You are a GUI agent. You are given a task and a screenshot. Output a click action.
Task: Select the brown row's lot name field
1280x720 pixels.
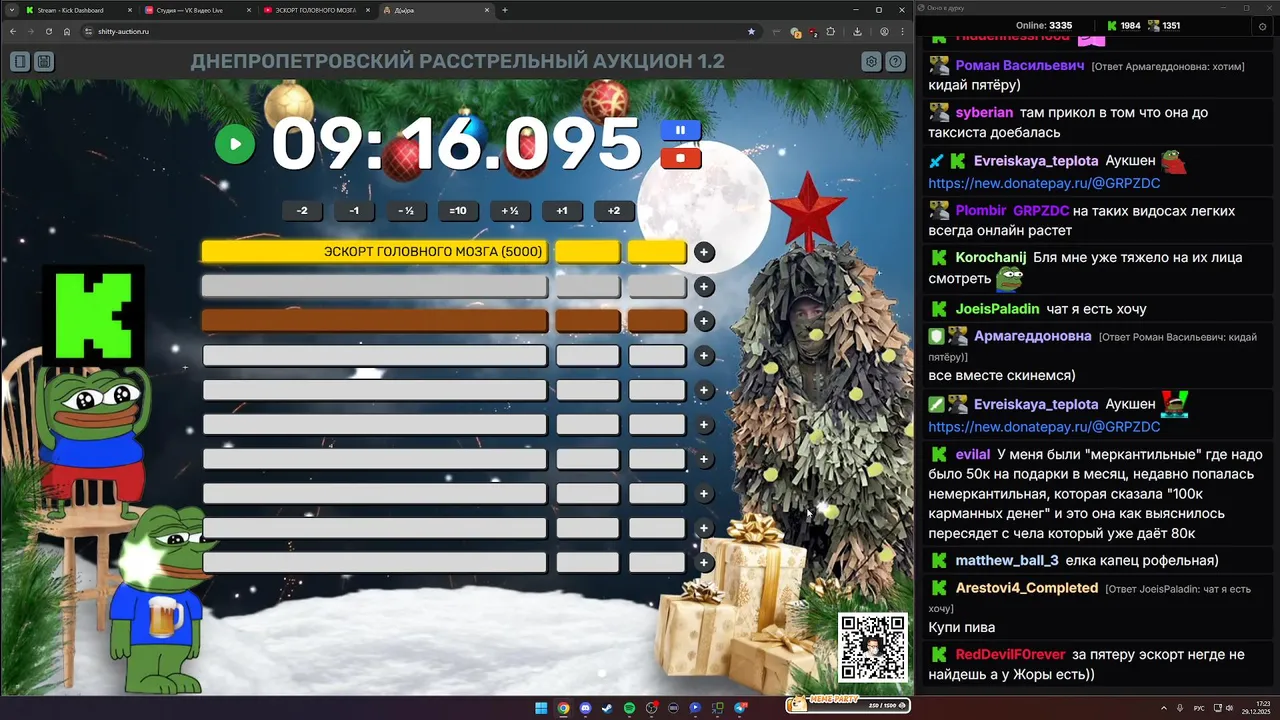[375, 321]
